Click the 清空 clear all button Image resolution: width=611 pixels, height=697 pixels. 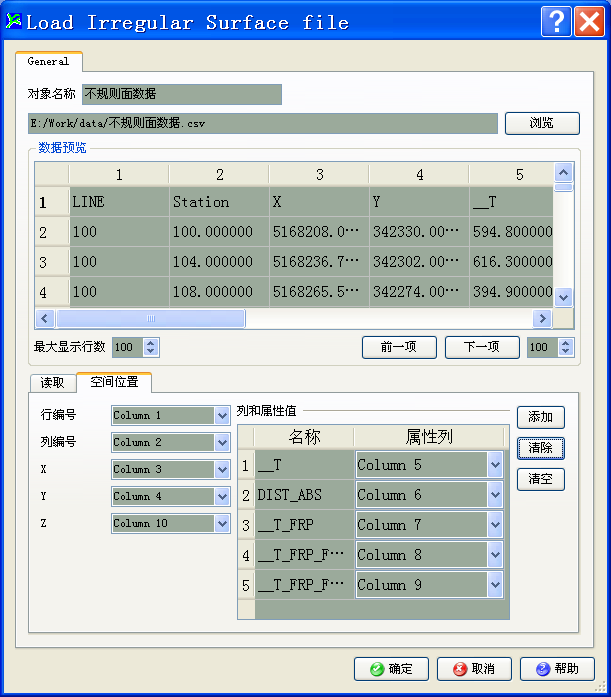pyautogui.click(x=541, y=479)
